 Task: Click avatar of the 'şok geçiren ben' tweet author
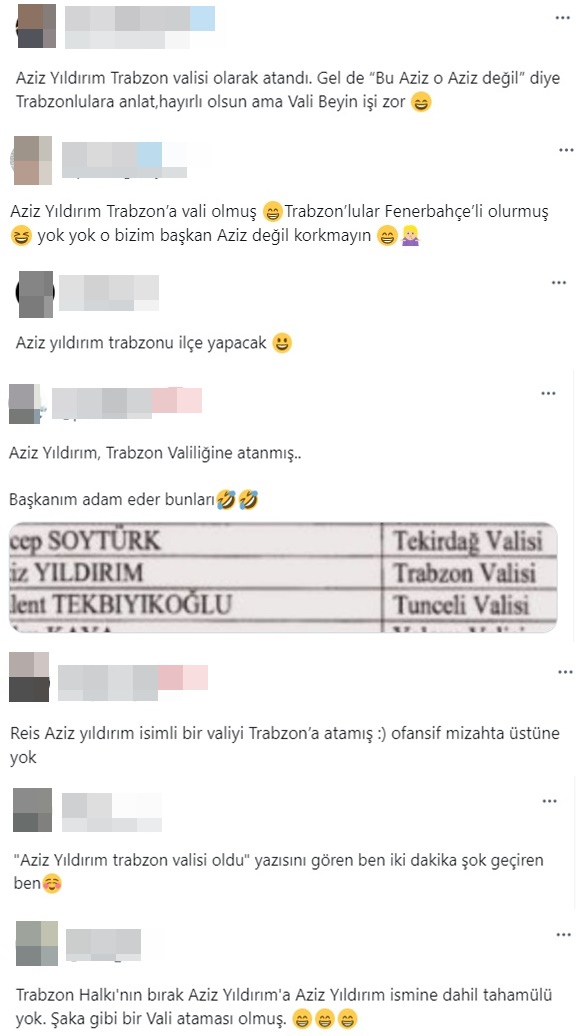(32, 809)
